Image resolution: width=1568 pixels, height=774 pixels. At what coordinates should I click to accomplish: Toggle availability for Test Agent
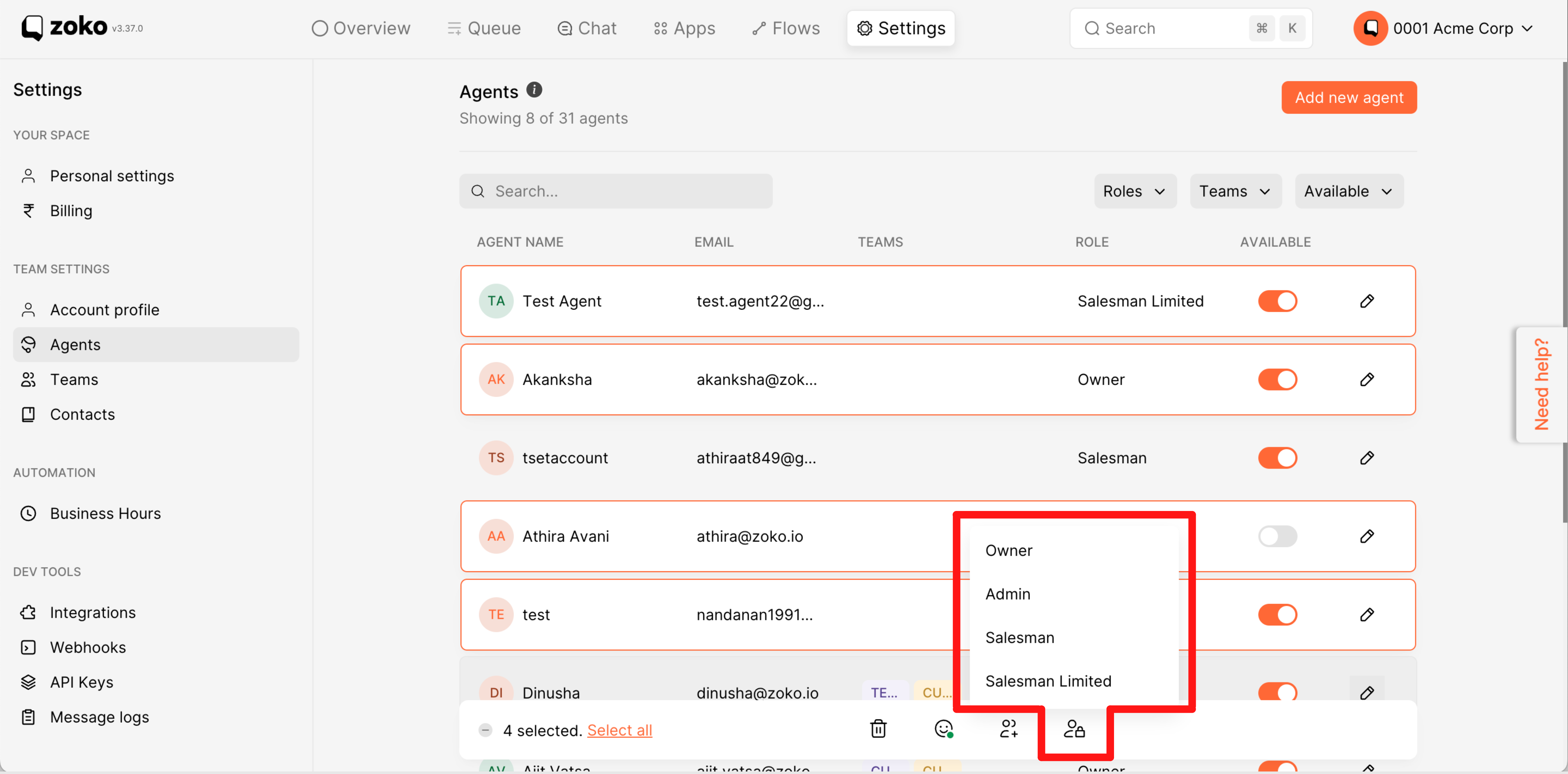coord(1278,301)
